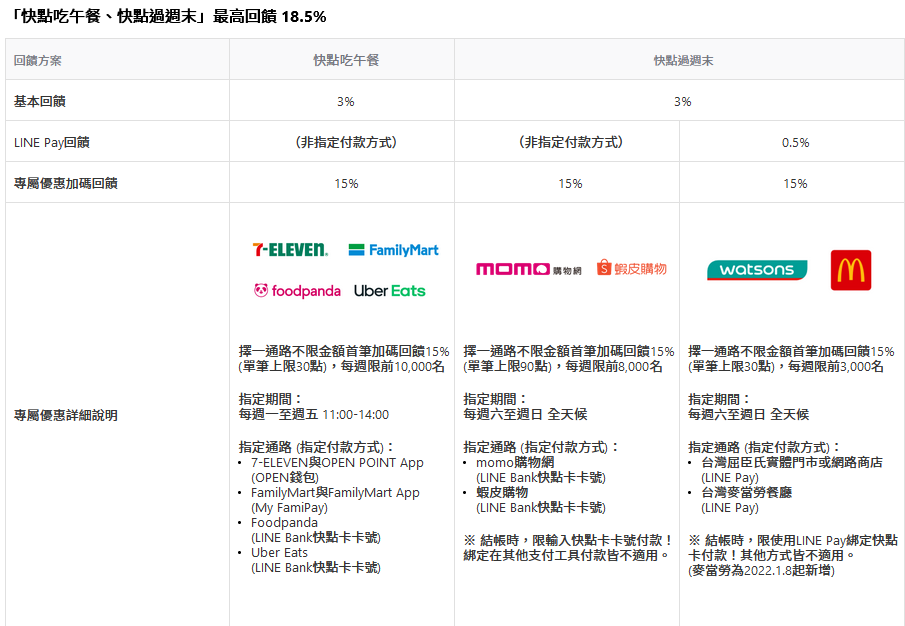Click the momo購物網 logo
Image resolution: width=905 pixels, height=626 pixels.
coord(529,269)
